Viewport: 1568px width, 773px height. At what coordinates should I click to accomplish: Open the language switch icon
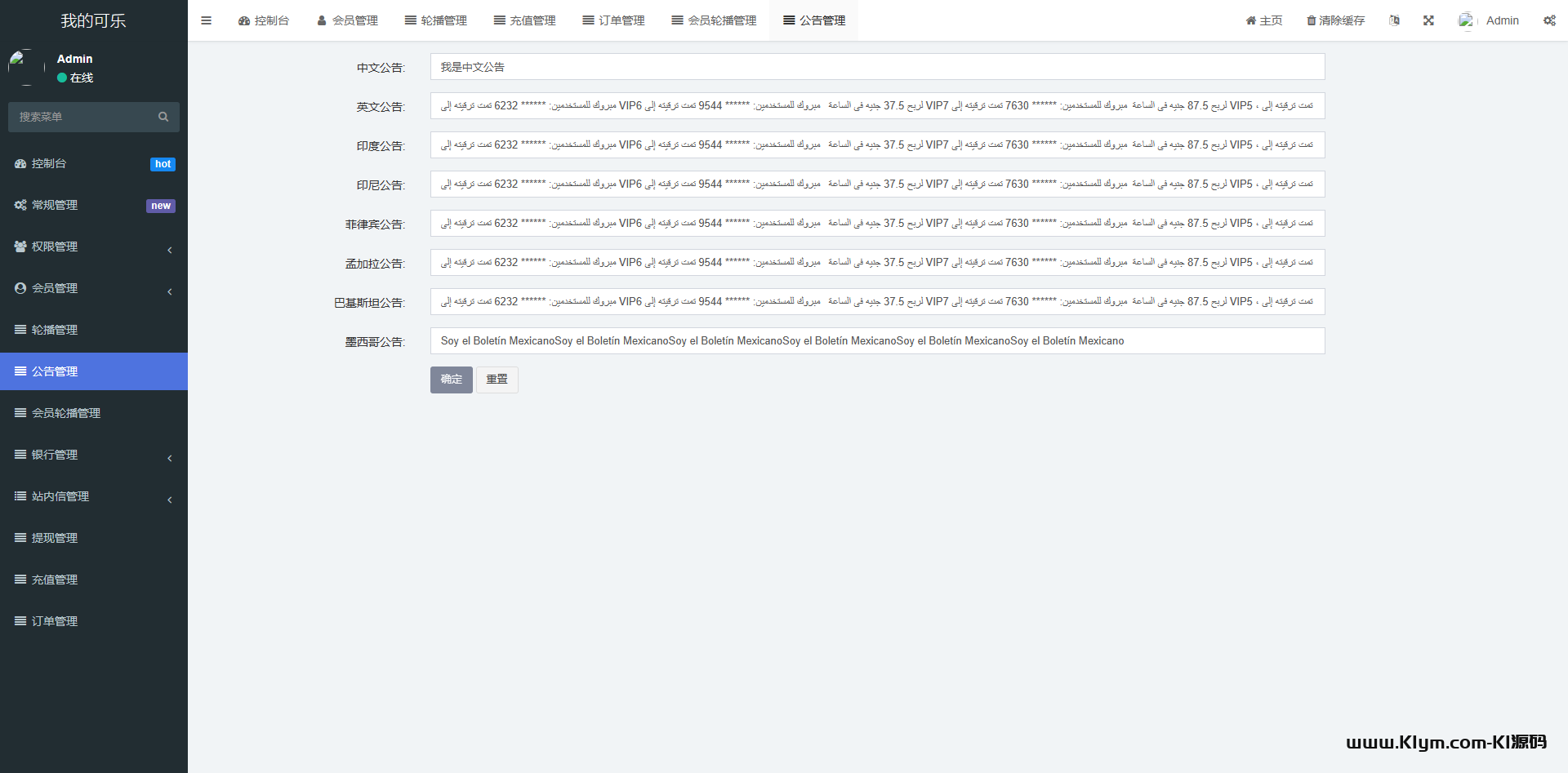[x=1394, y=20]
